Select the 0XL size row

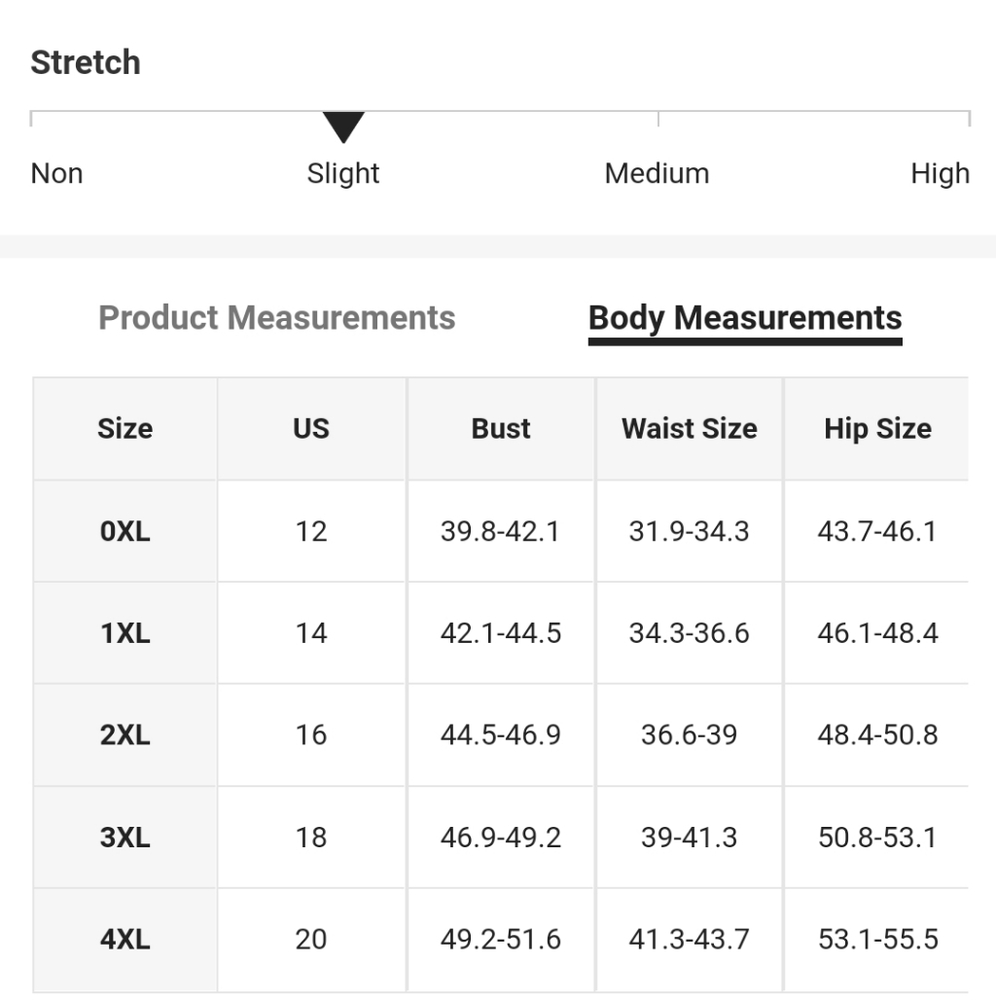pos(501,531)
